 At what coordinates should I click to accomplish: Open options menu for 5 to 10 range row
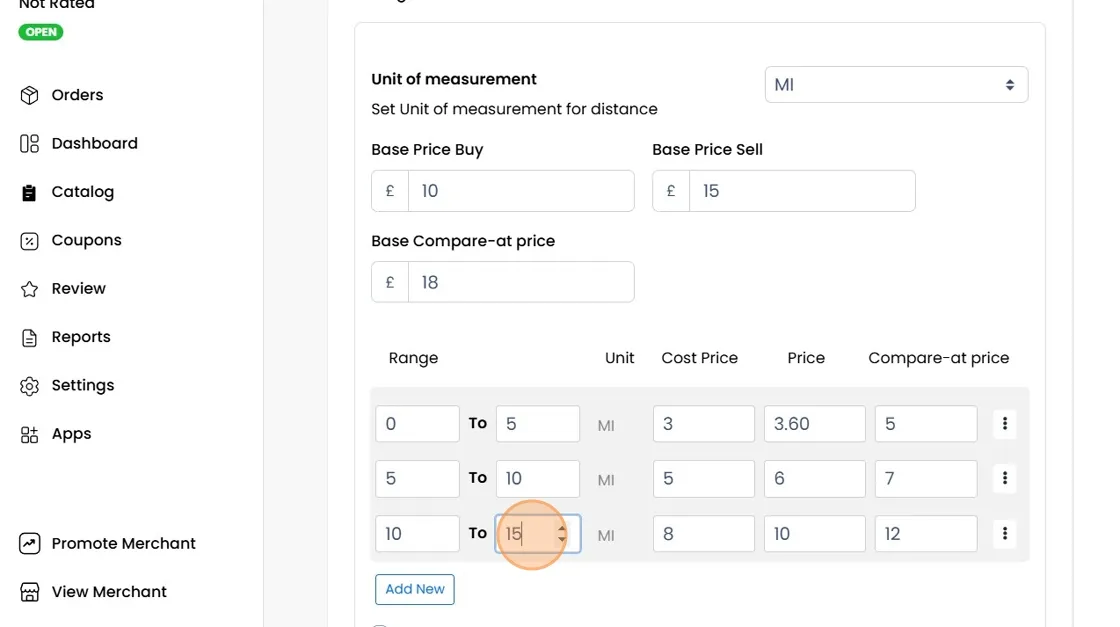pos(1004,478)
